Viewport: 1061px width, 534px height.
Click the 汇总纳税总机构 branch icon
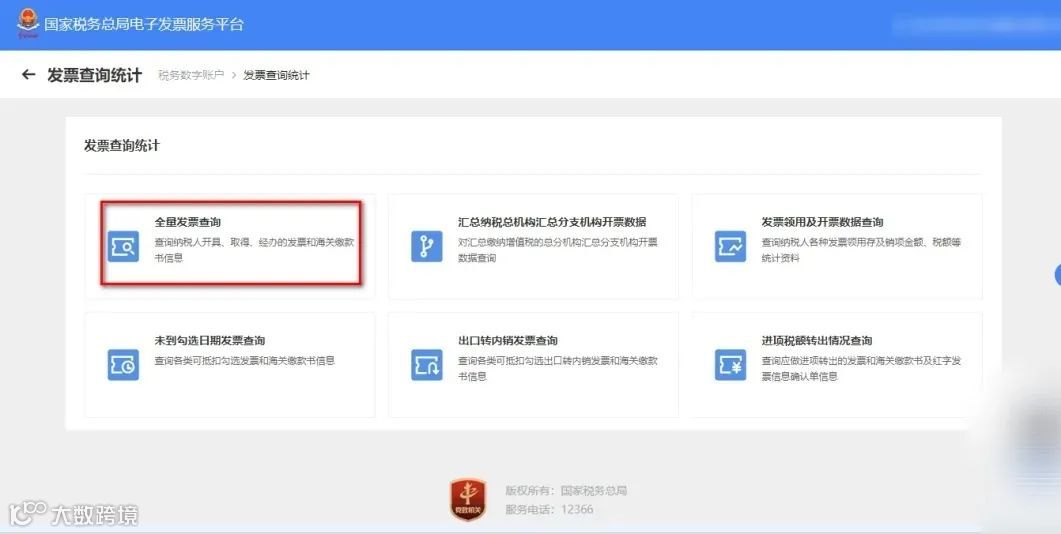coord(426,246)
